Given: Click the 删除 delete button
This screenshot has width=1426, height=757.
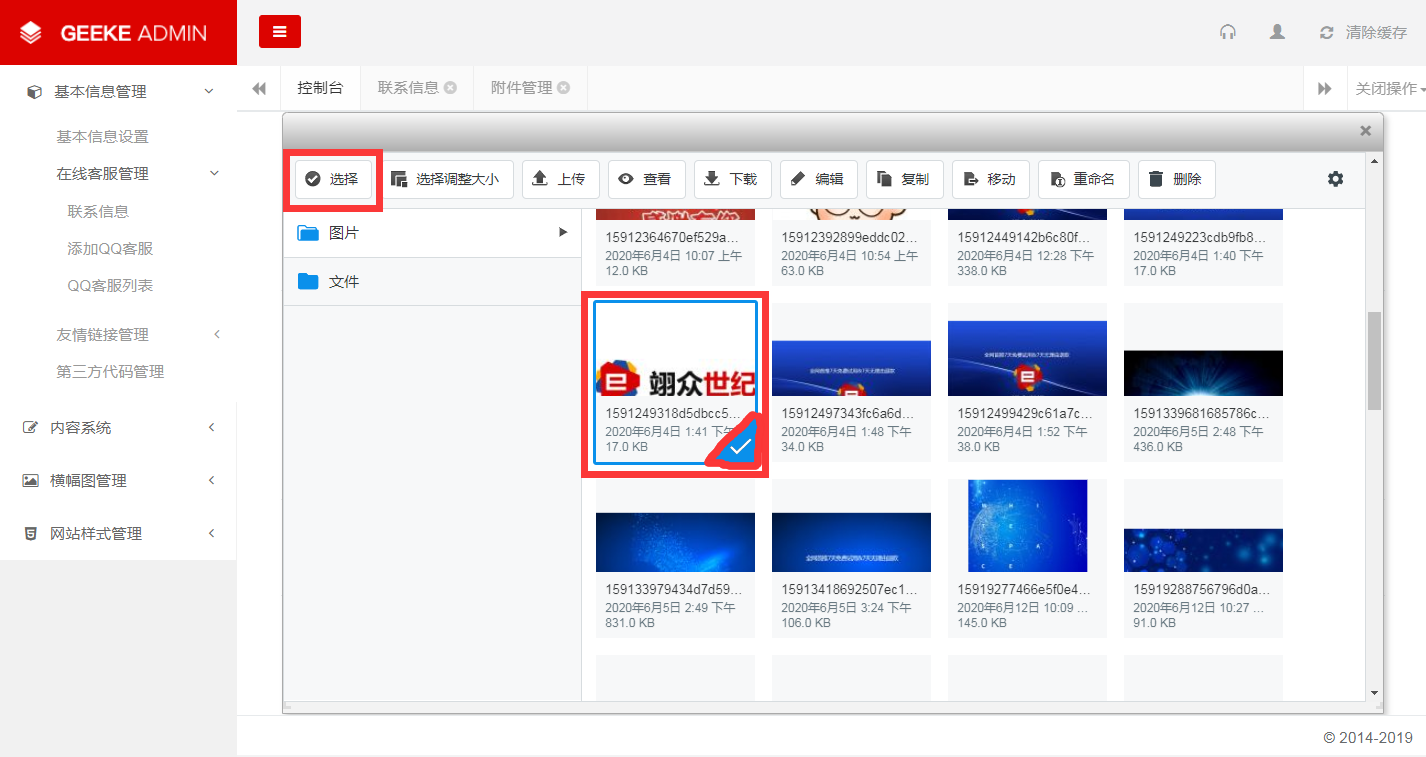Looking at the screenshot, I should tap(1176, 179).
